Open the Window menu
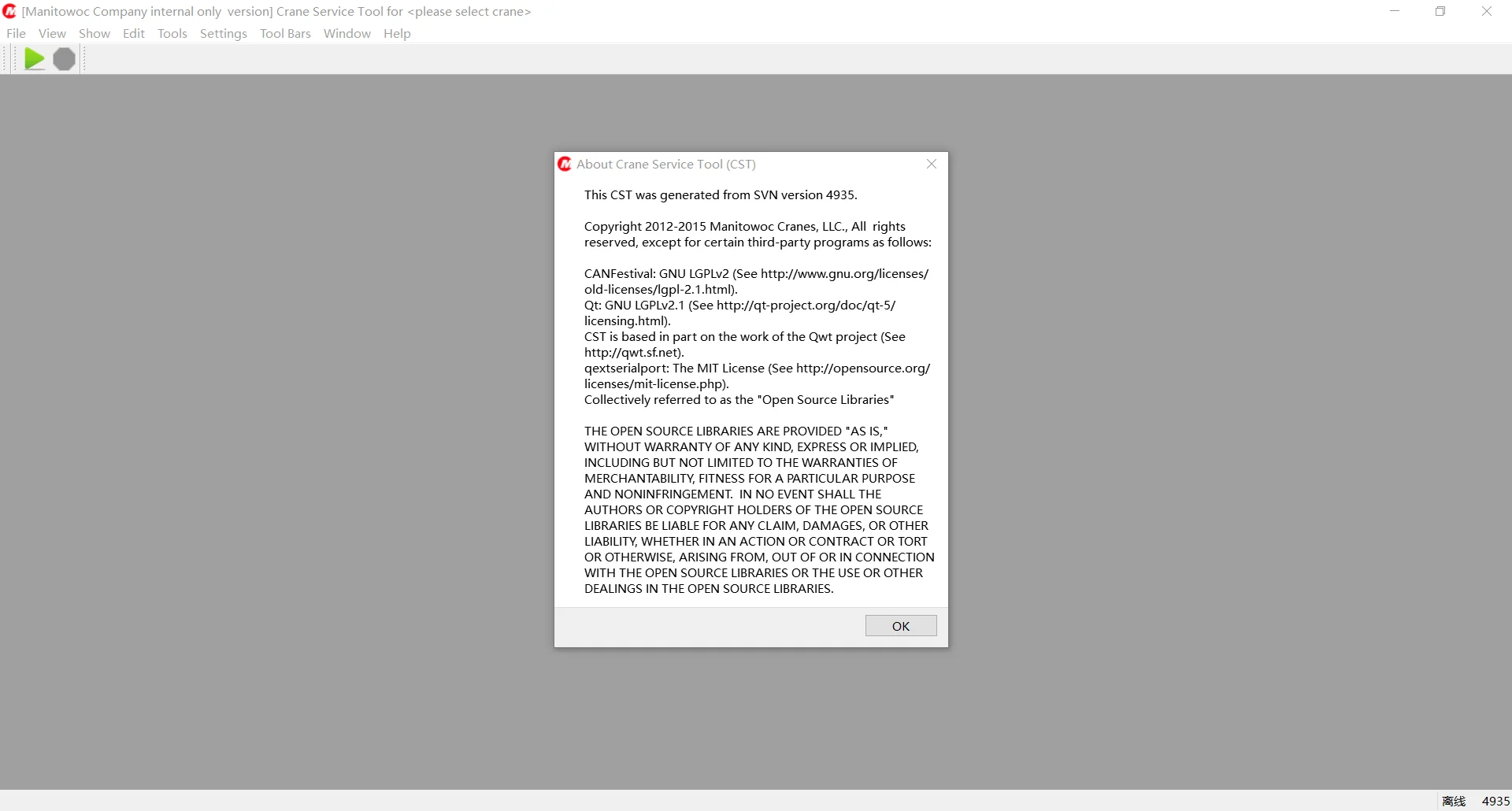 coord(347,33)
